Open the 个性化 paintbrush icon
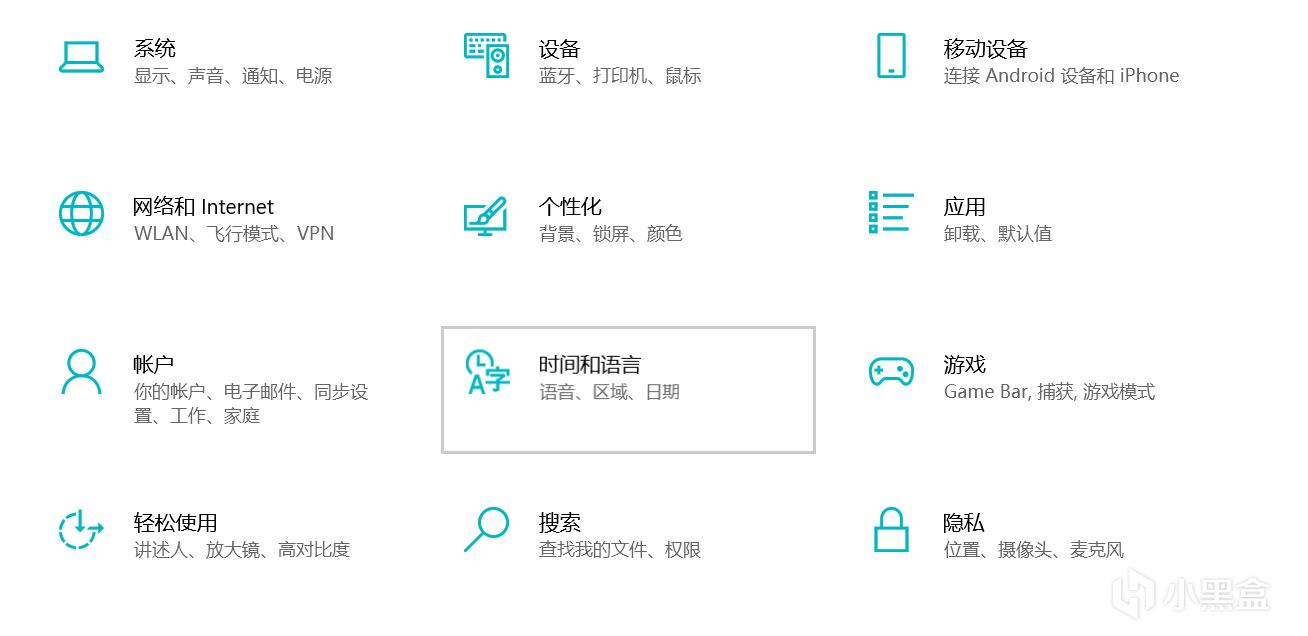The height and width of the screenshot is (636, 1308). coord(486,216)
